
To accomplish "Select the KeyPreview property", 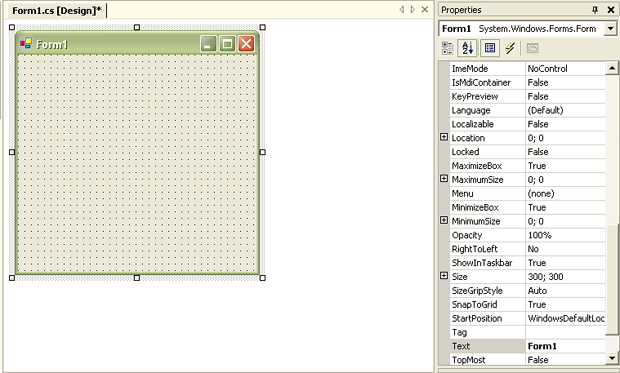I will 475,97.
